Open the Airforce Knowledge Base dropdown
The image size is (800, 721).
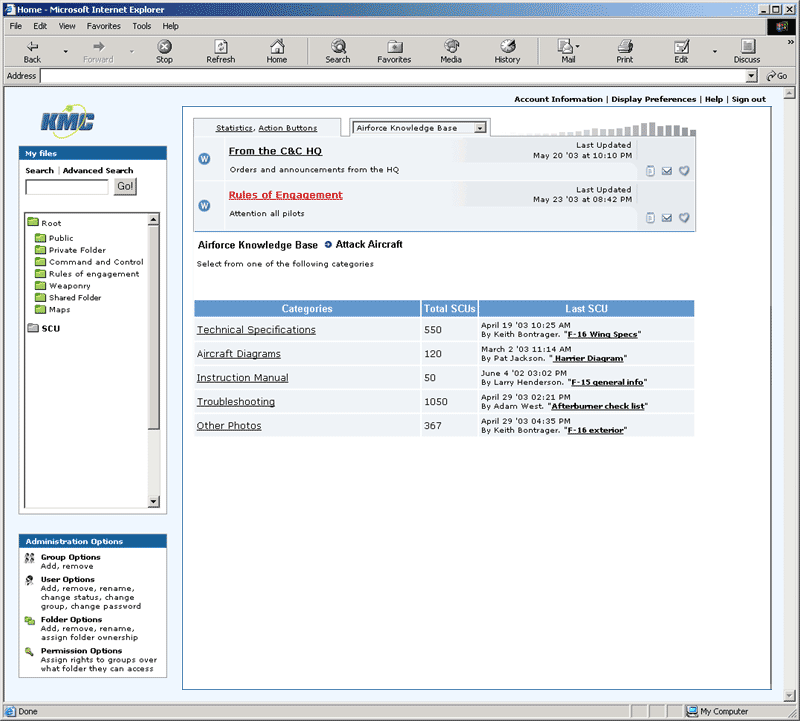pos(481,128)
